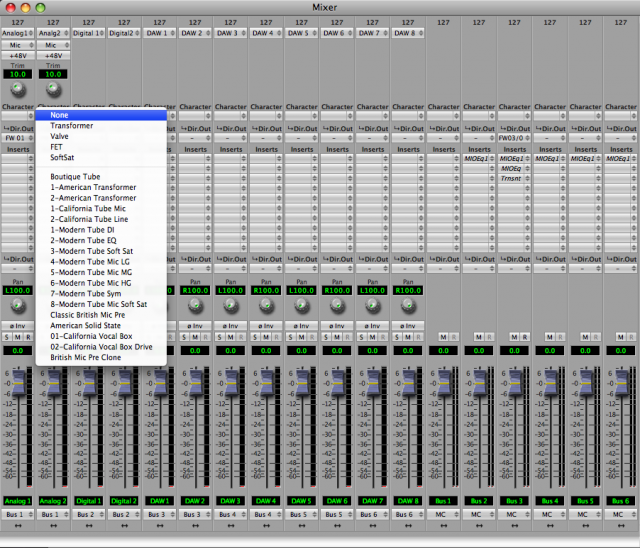
Task: Click the Trim knob on the Analg2 channel
Action: 53,89
